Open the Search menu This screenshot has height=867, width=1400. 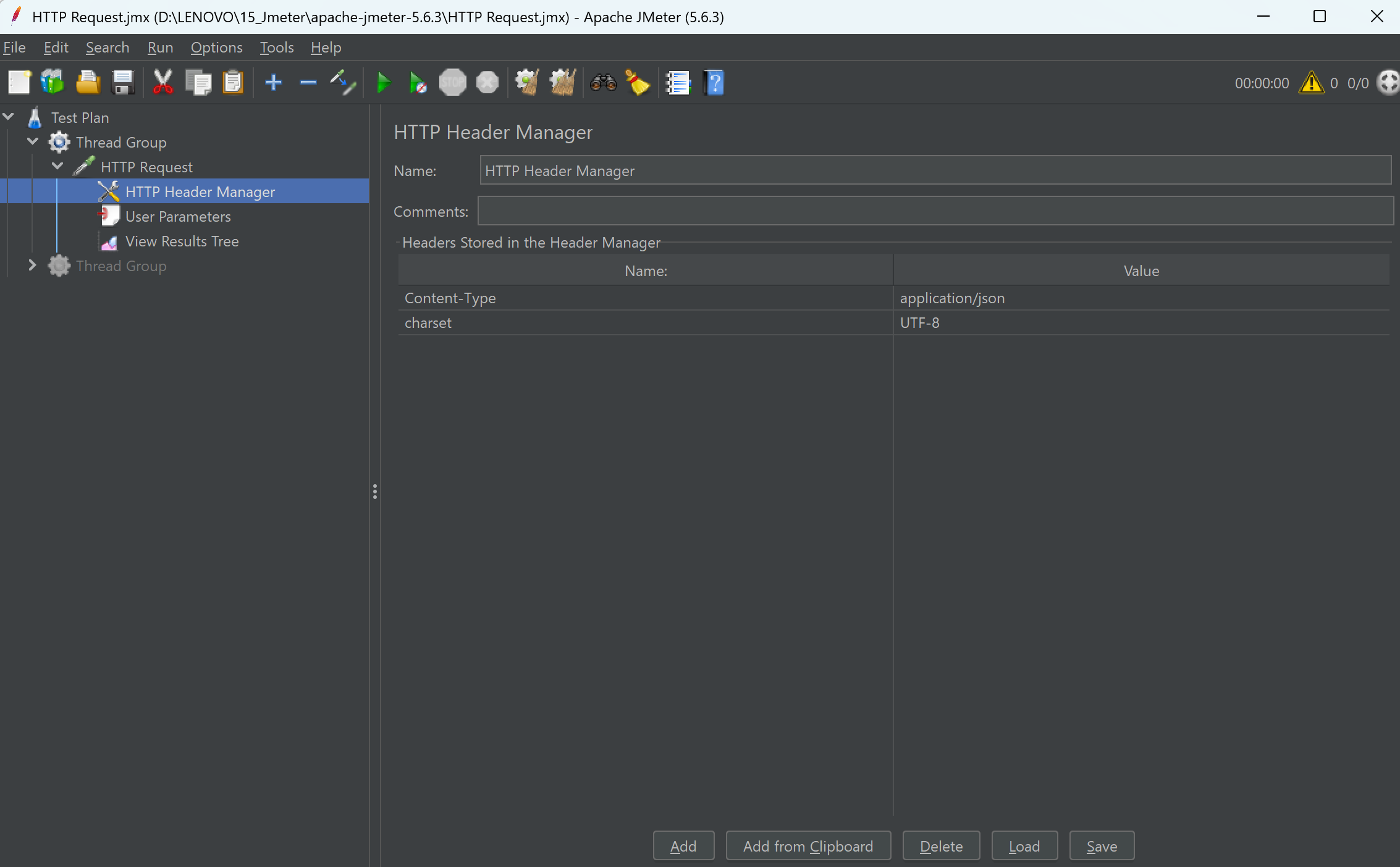[x=108, y=48]
